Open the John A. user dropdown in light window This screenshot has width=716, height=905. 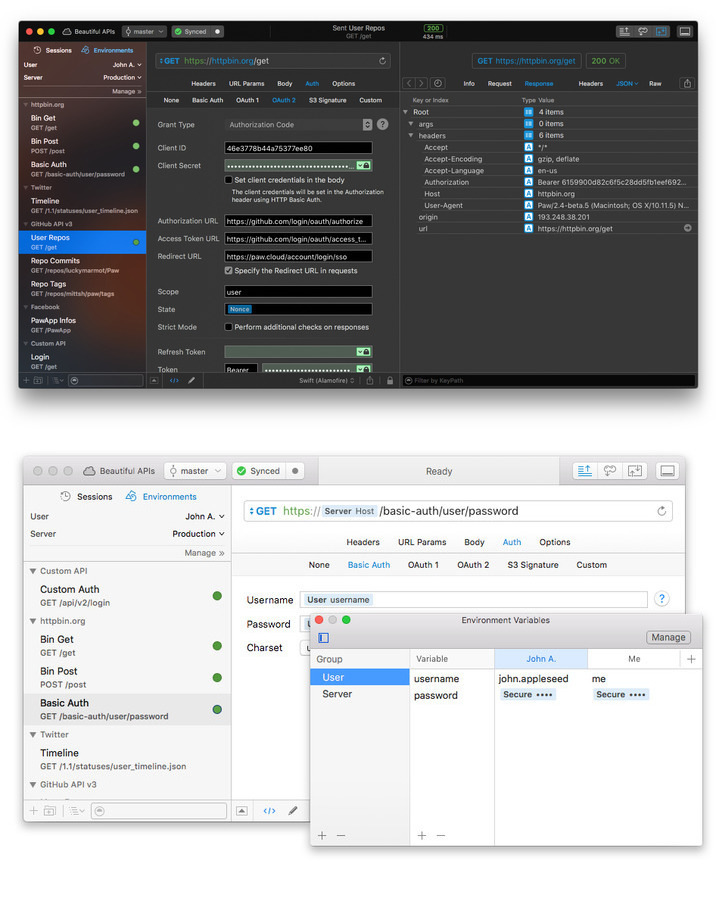pyautogui.click(x=204, y=516)
